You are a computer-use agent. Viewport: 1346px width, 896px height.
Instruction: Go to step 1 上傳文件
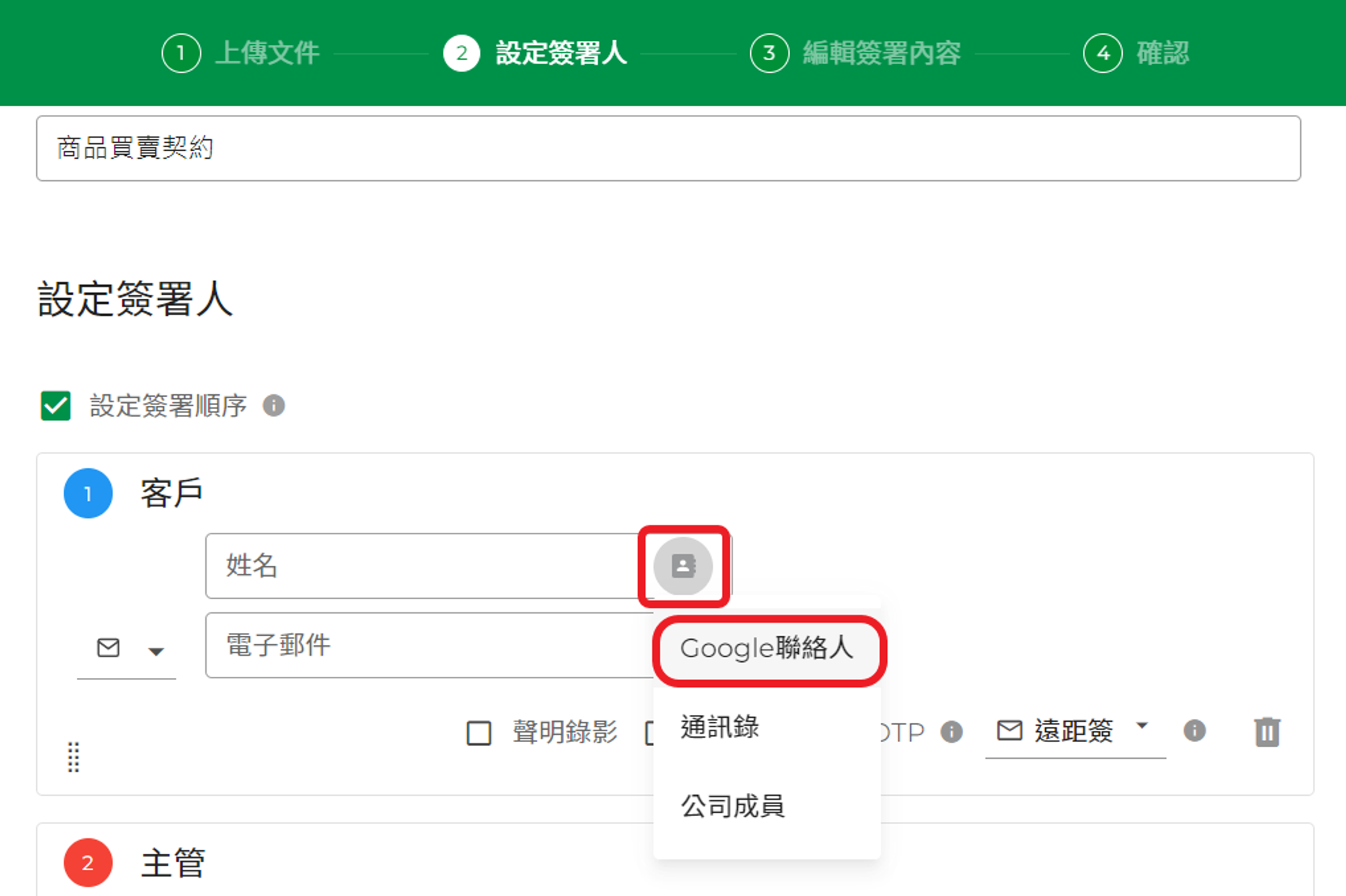(x=240, y=53)
